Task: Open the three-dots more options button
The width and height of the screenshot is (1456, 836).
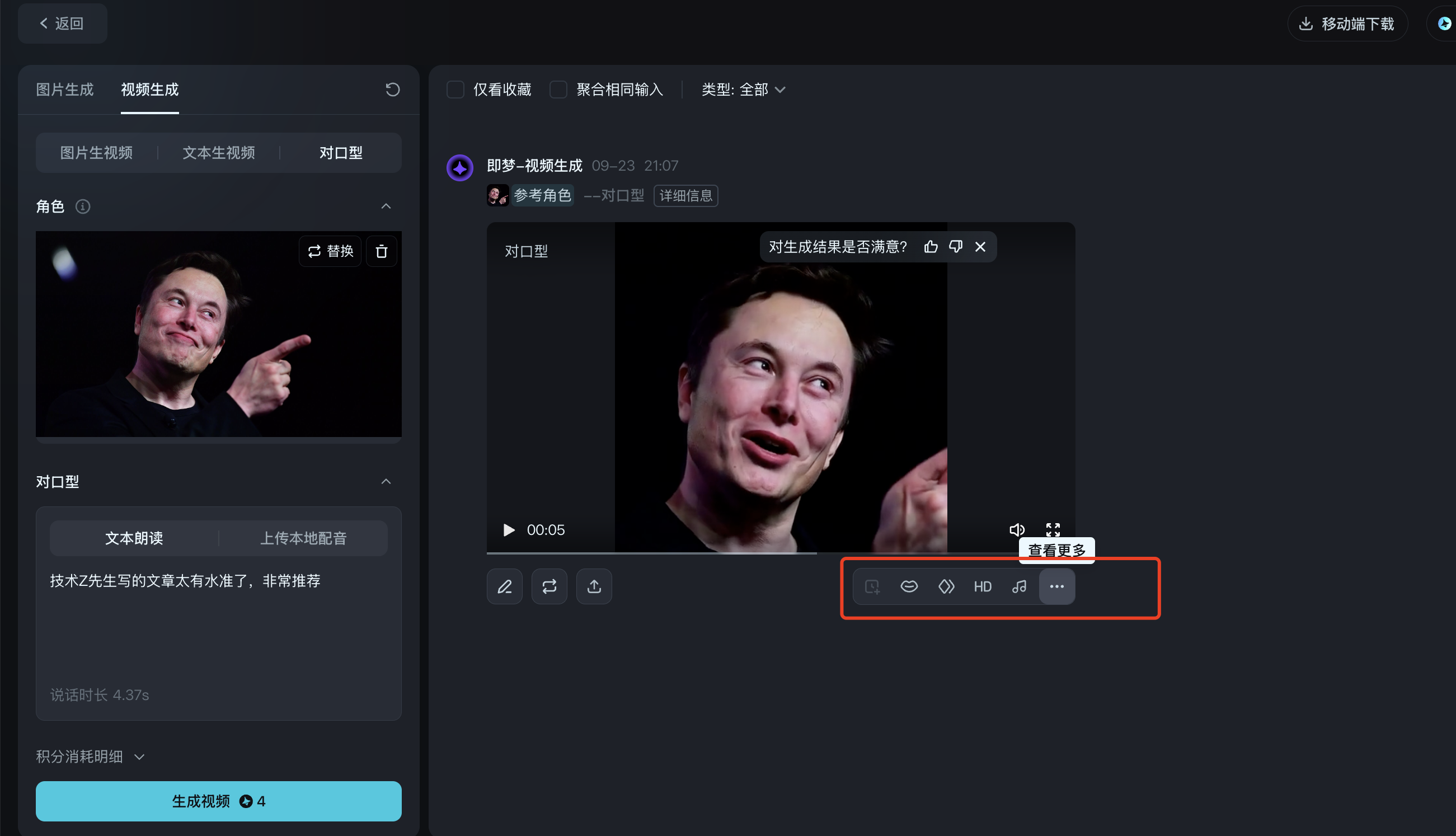Action: pyautogui.click(x=1056, y=586)
